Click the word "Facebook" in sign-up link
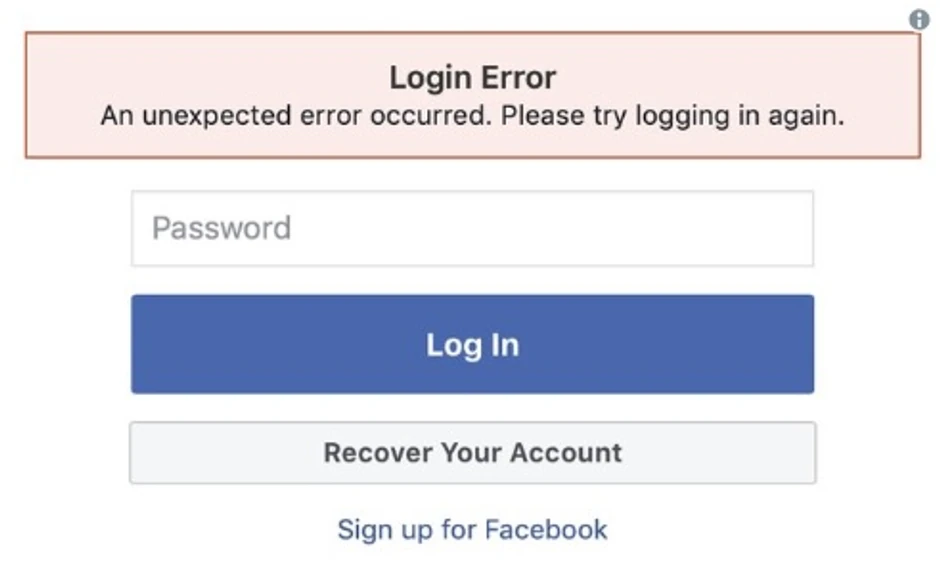 pos(545,529)
